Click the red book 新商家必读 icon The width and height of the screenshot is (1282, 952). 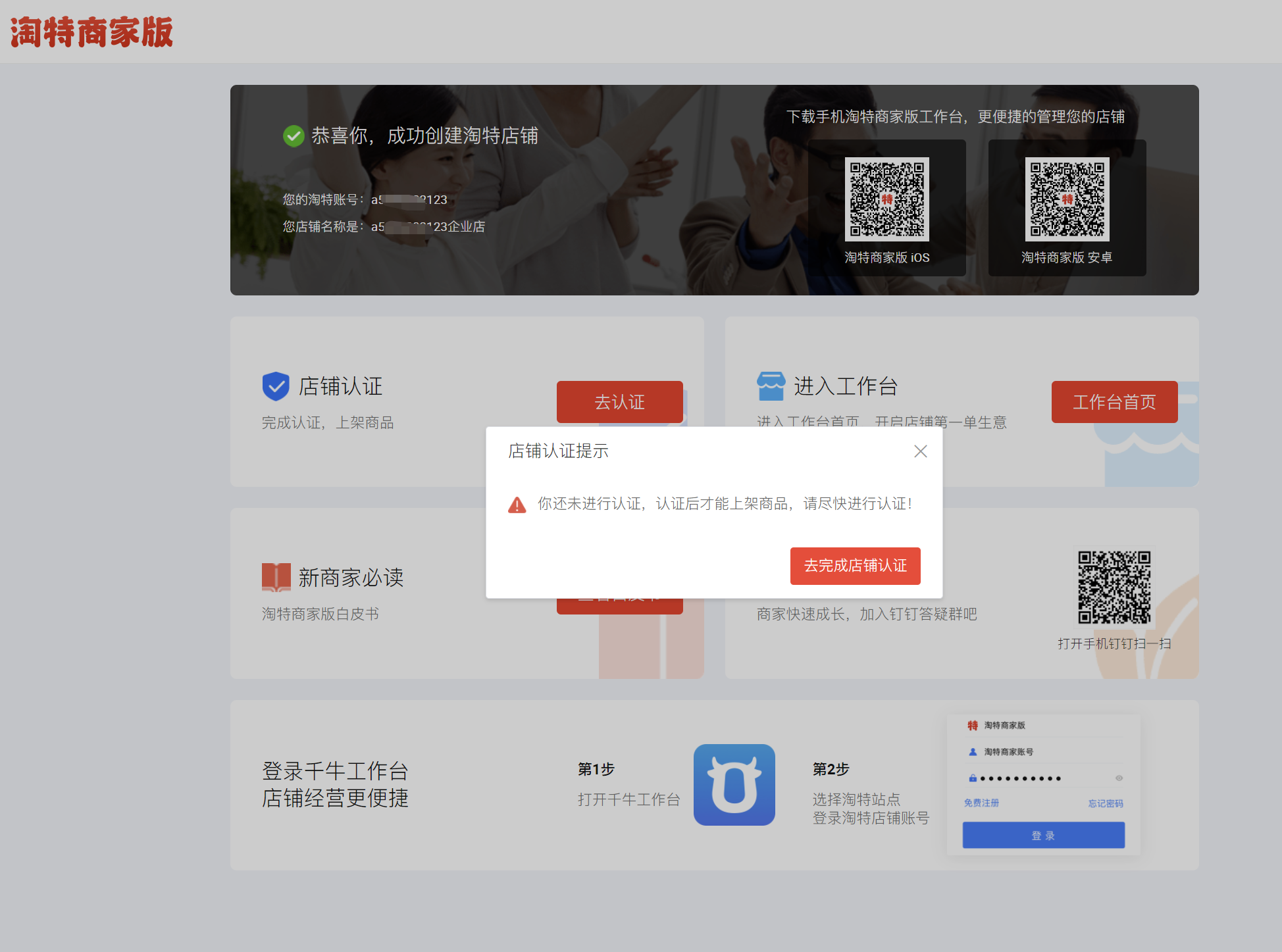pyautogui.click(x=276, y=577)
